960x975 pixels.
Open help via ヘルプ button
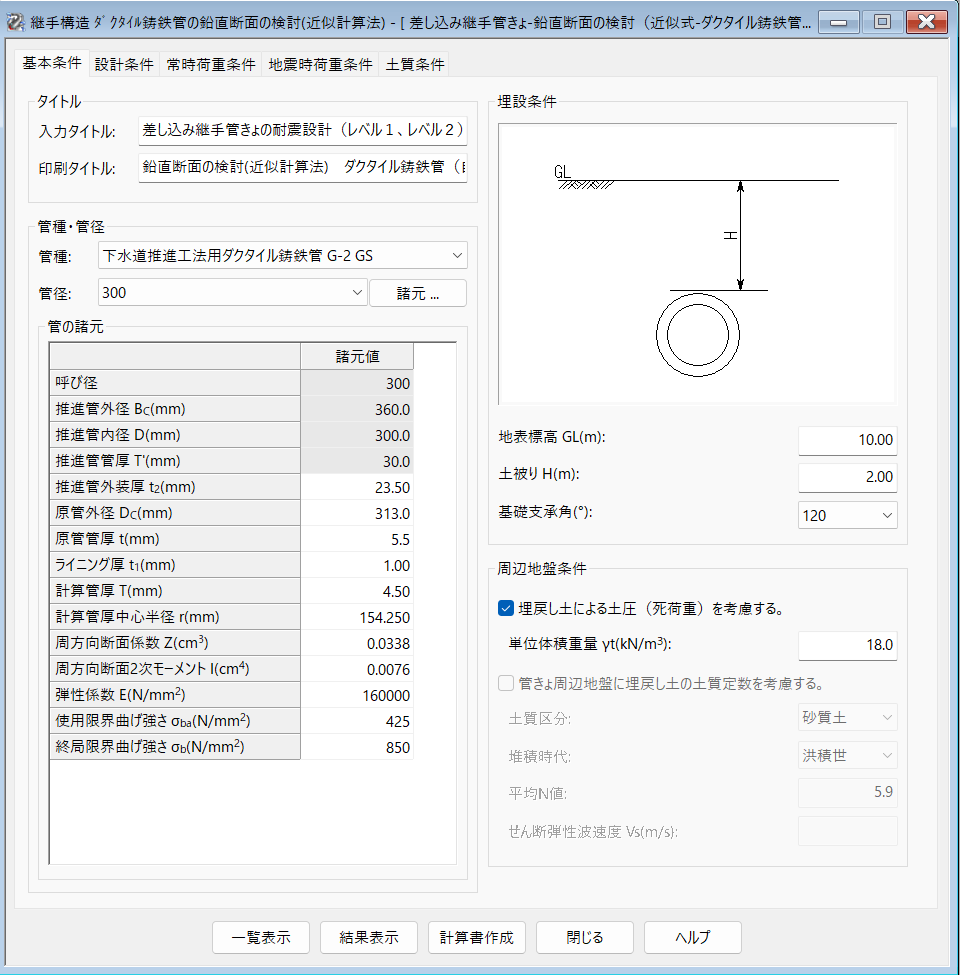click(x=692, y=938)
